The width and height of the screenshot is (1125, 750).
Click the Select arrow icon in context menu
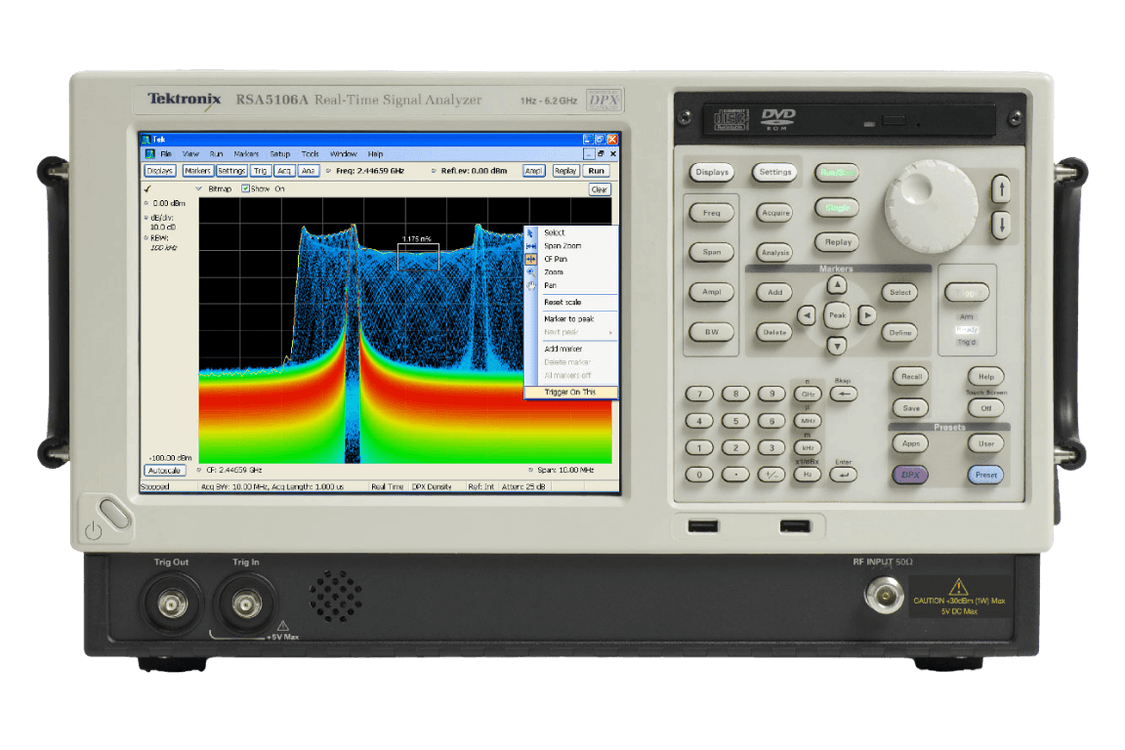pos(531,233)
